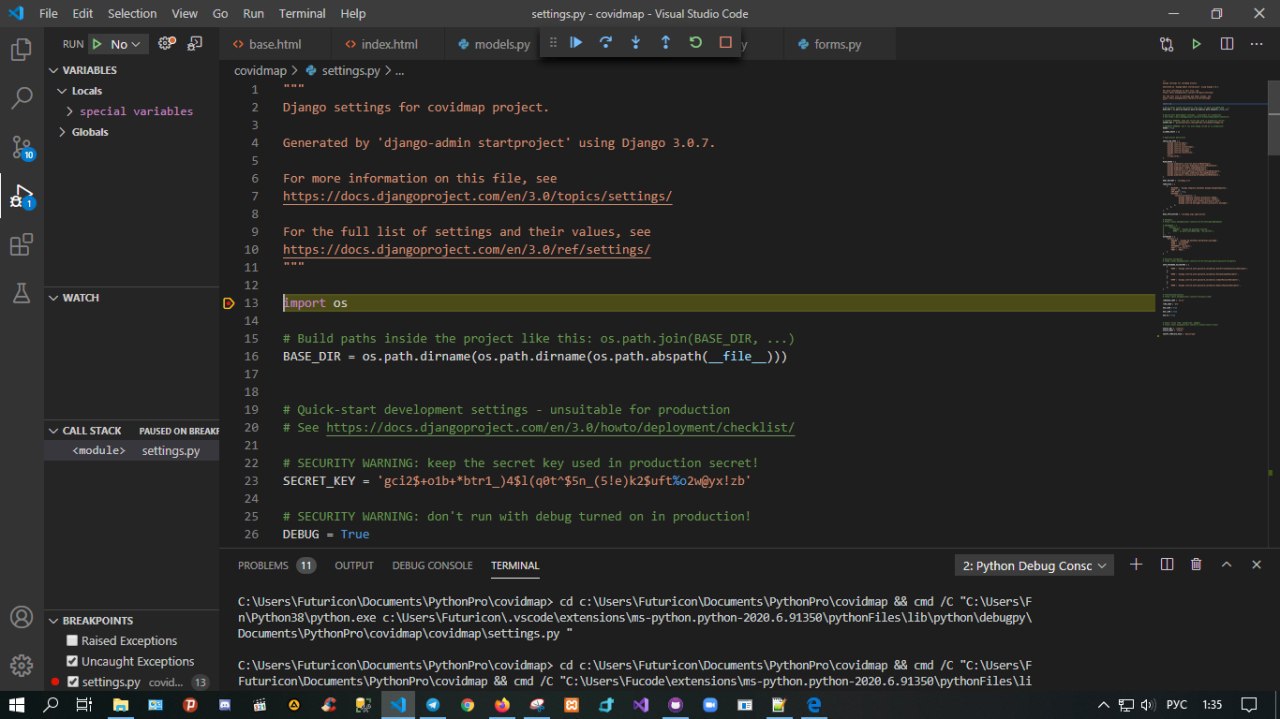This screenshot has height=719, width=1280.
Task: Open Firefox from the taskbar
Action: tap(502, 705)
